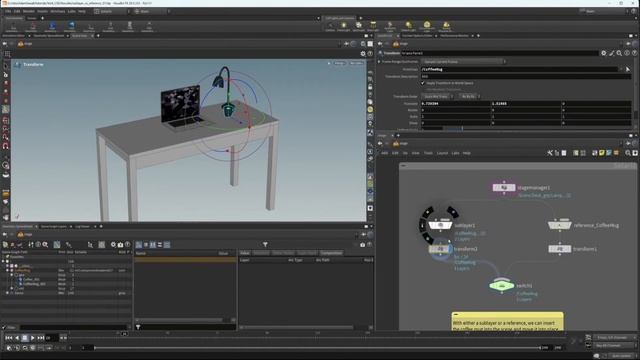Viewport: 640px width, 360px height.
Task: Click the current frame number field
Action: click(51, 338)
